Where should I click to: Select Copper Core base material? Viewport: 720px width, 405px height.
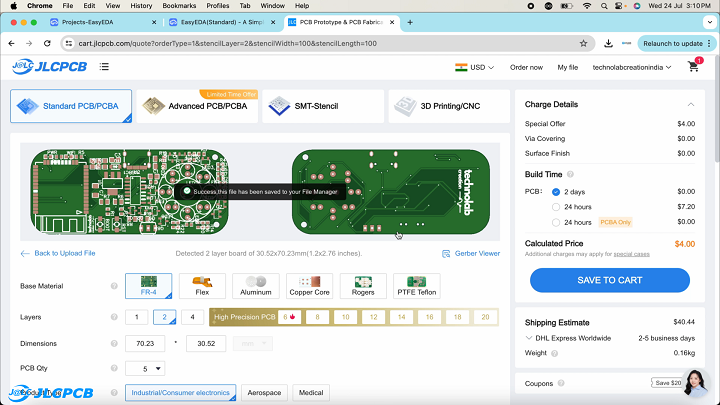[309, 286]
